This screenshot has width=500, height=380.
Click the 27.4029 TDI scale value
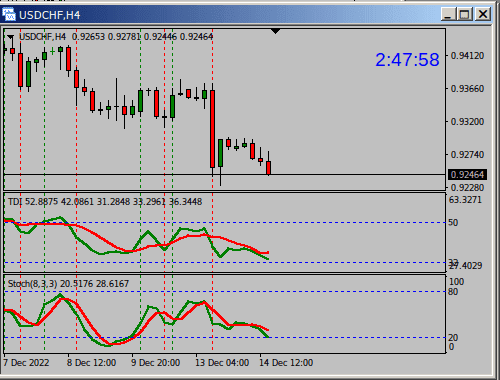click(x=466, y=266)
